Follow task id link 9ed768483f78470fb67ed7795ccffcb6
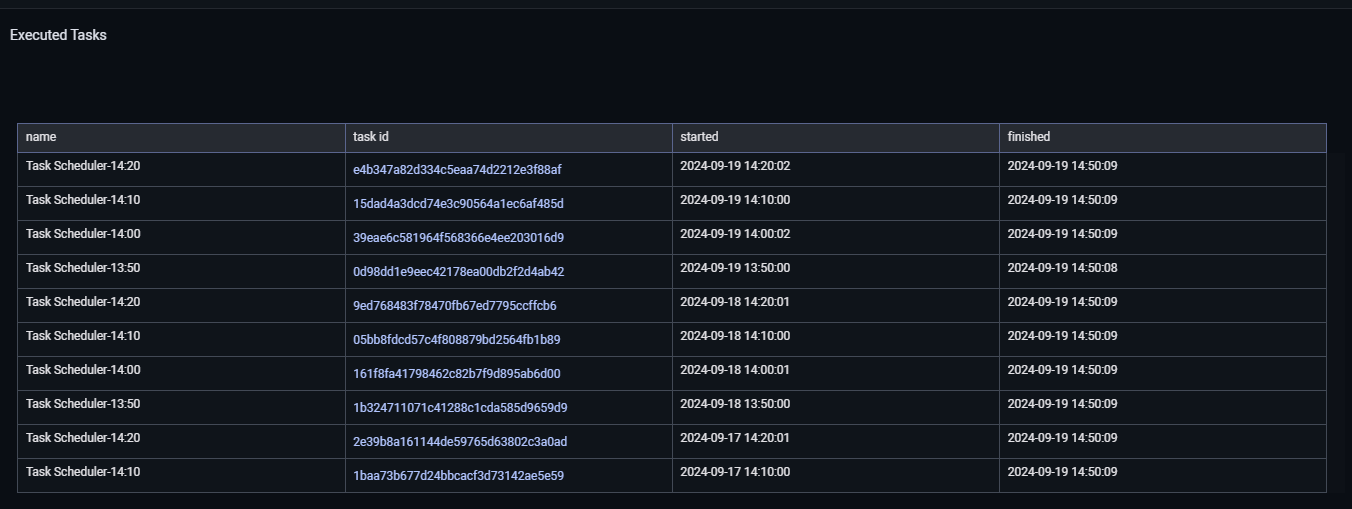1352x509 pixels. 455,306
